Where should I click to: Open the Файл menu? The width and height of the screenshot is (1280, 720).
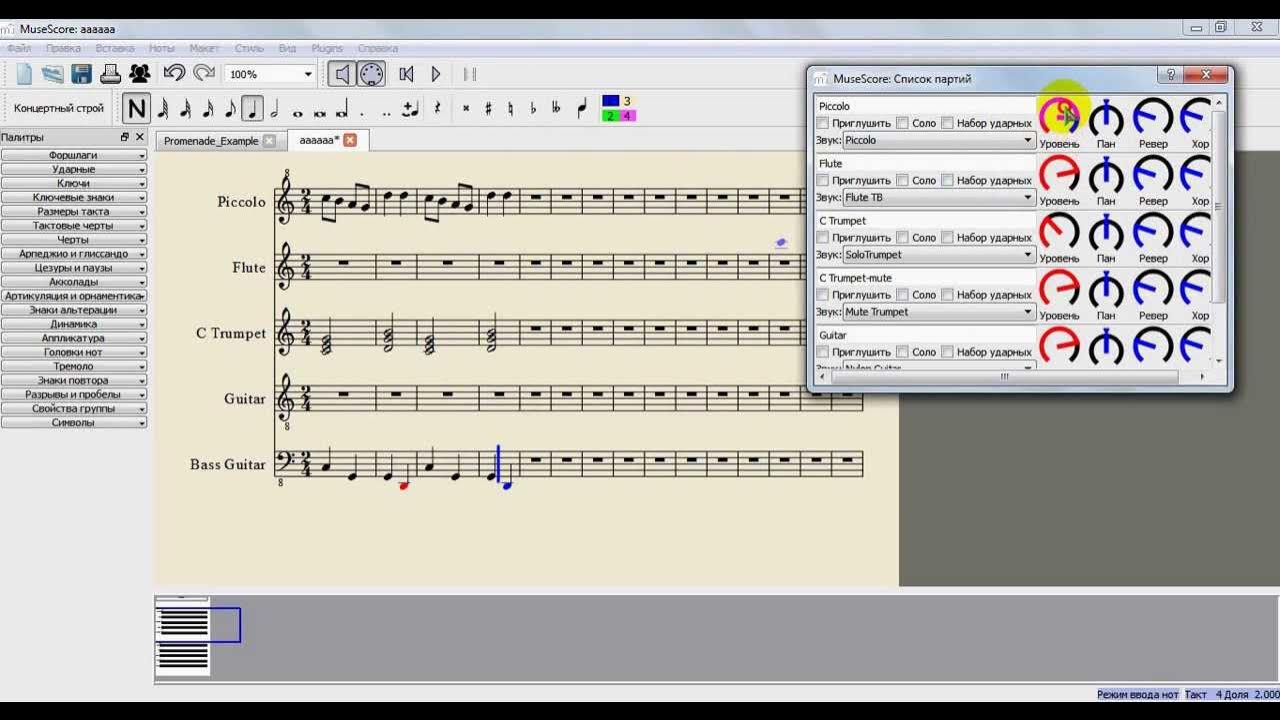(18, 48)
